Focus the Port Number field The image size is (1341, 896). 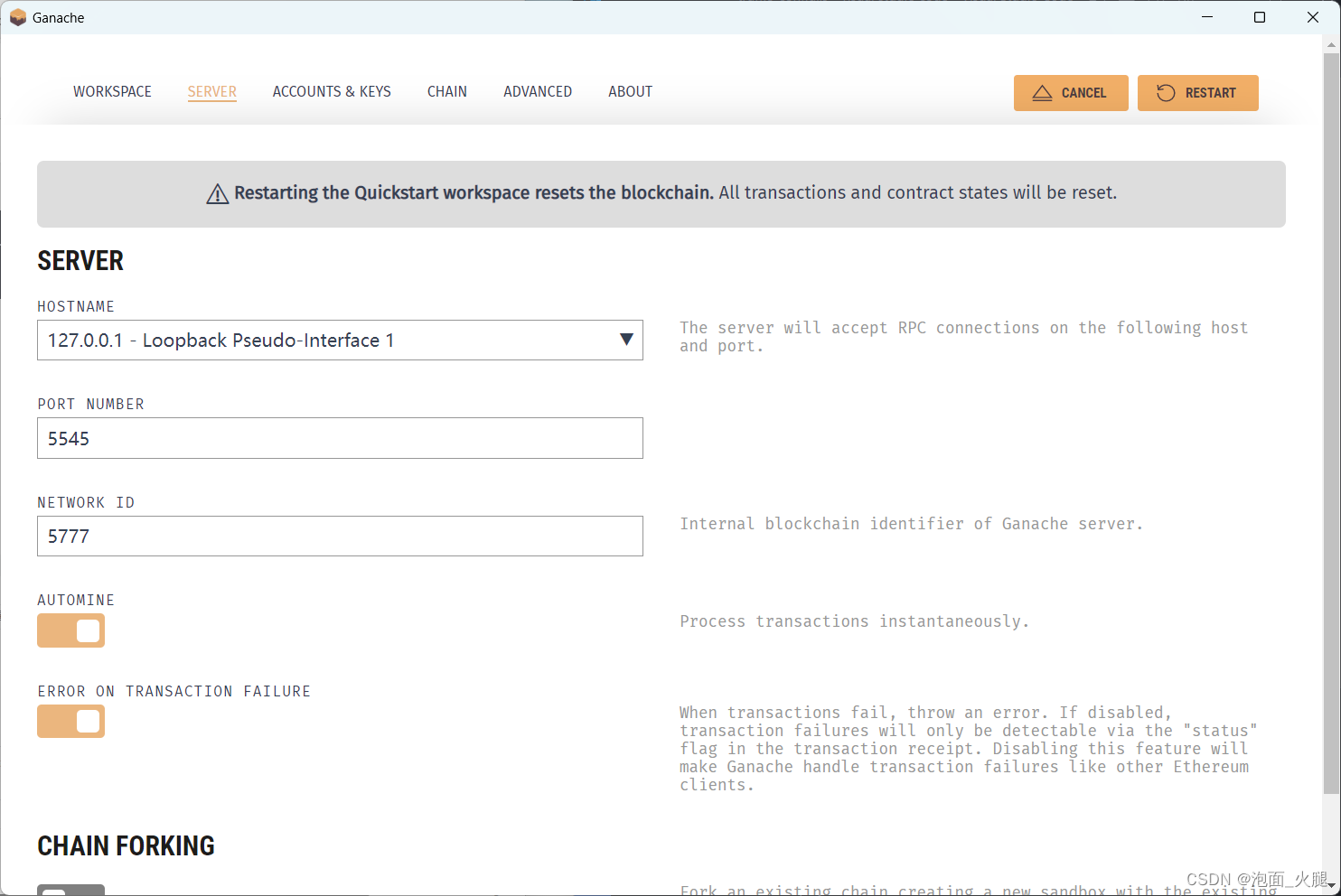pos(340,438)
